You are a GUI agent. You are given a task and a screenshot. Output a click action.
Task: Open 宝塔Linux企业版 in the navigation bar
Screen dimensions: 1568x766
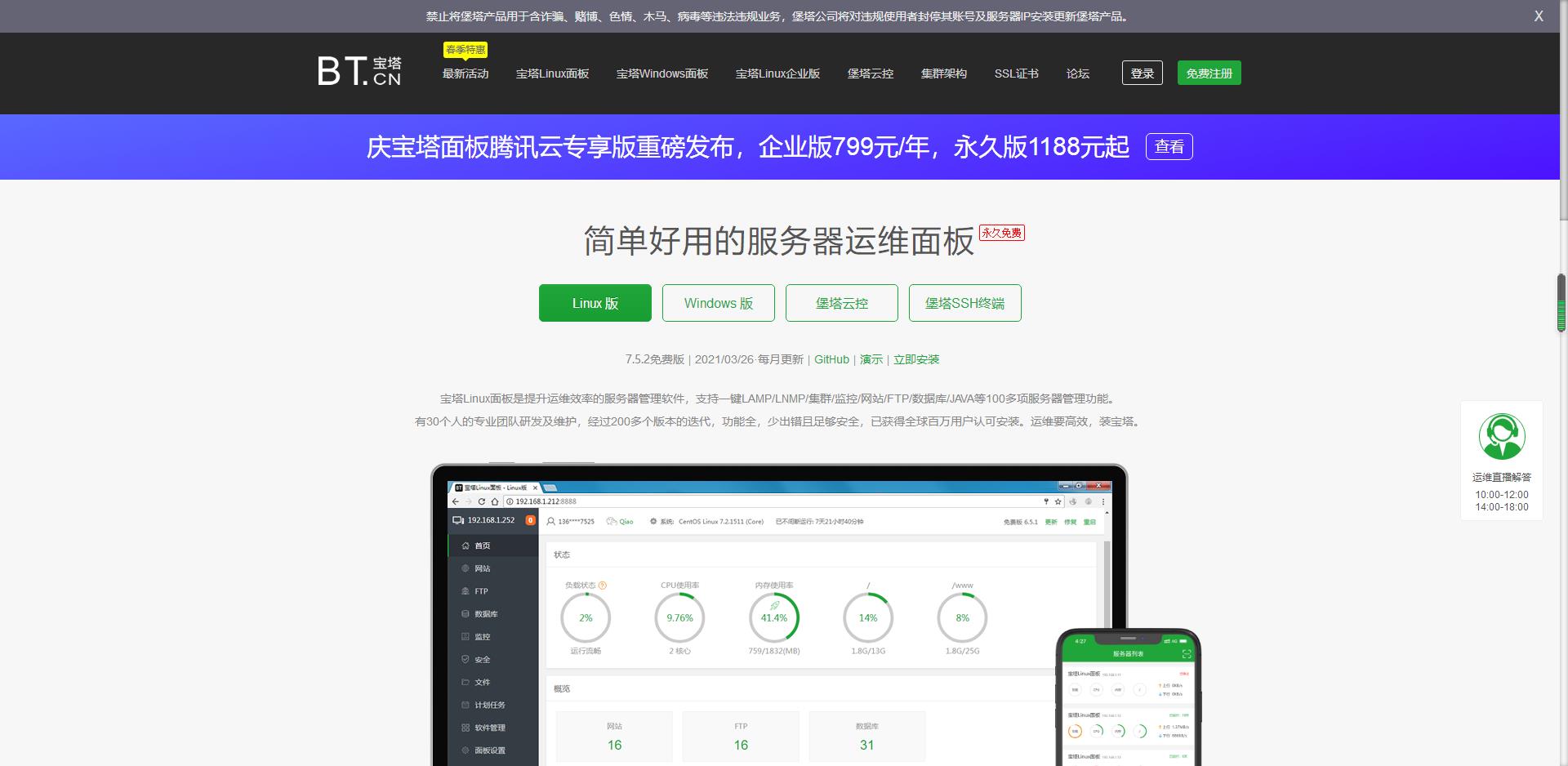point(777,73)
